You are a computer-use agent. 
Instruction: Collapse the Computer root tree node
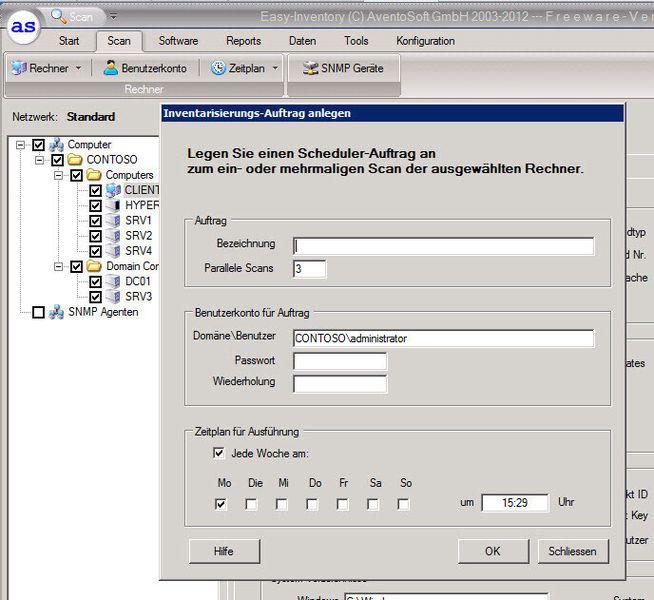(x=22, y=145)
